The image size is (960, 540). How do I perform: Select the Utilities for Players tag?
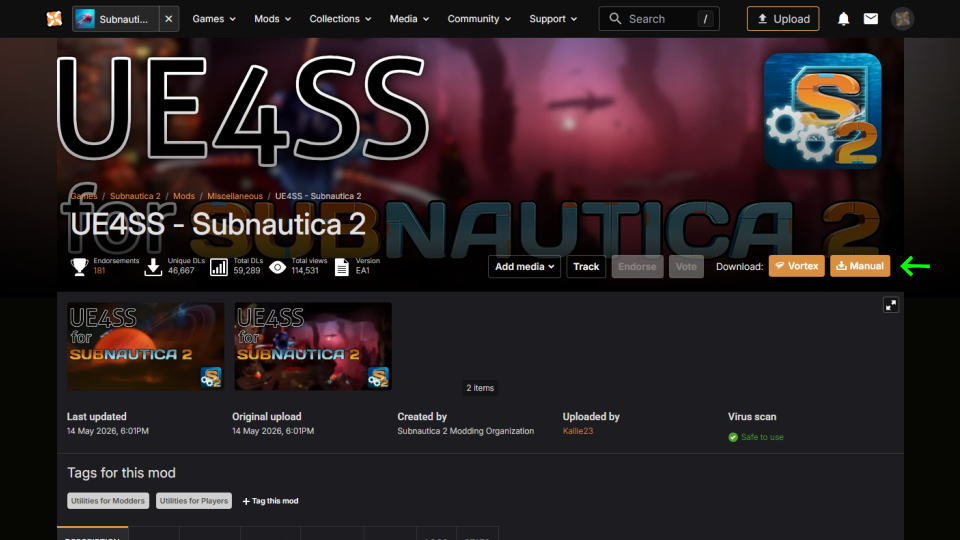193,501
